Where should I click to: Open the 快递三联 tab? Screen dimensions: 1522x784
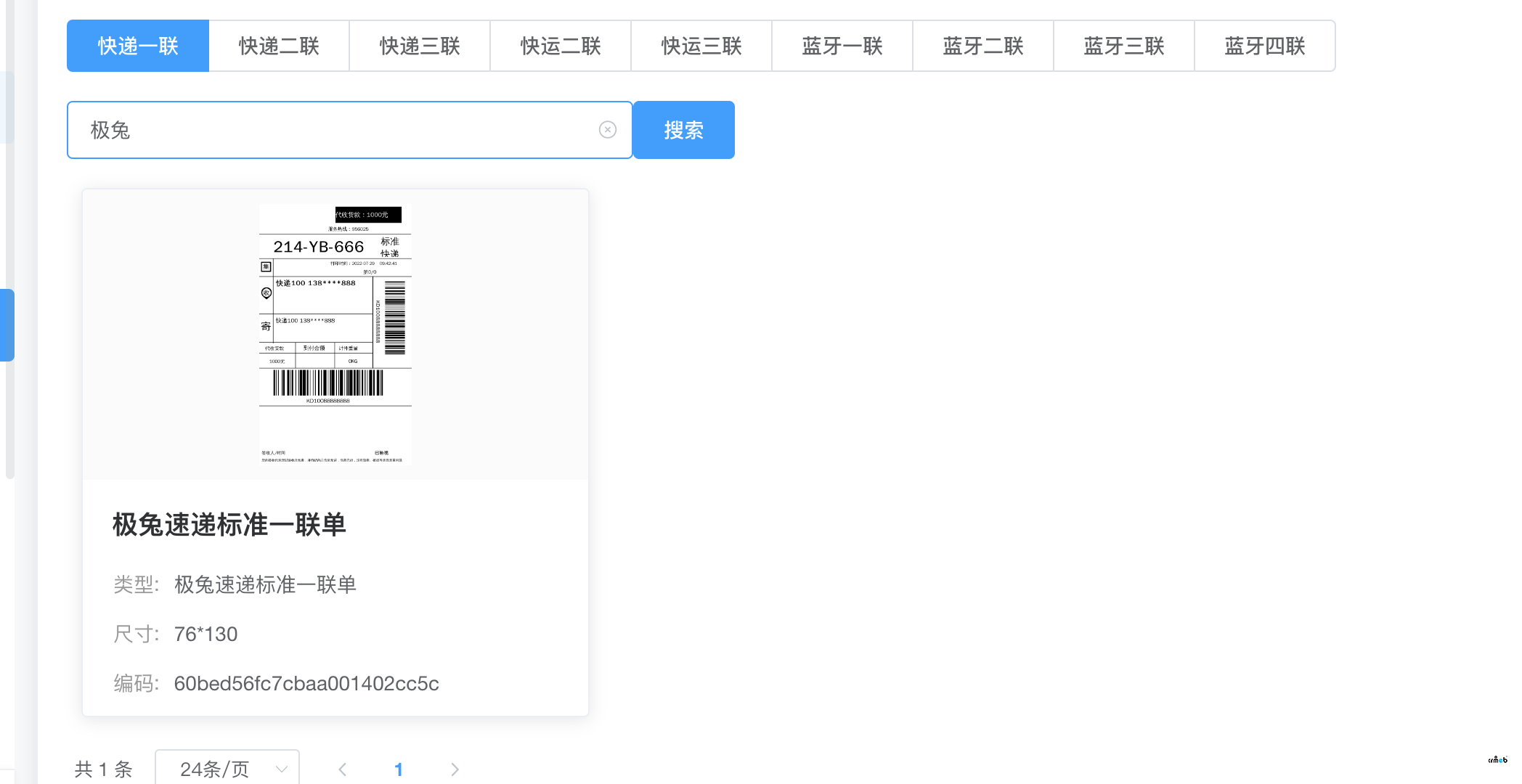coord(420,46)
